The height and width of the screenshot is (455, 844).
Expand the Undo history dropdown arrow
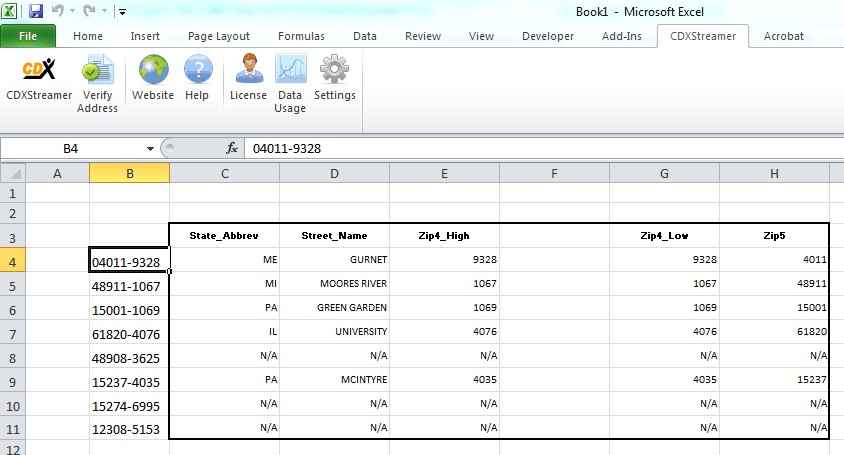click(x=72, y=12)
